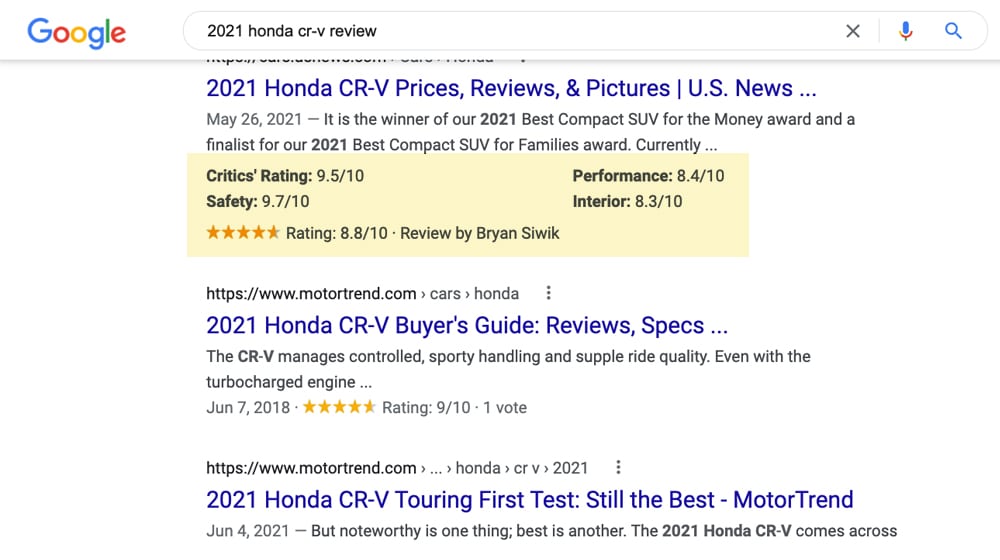Open the MotorTrend 2021 Honda CR-V Buyer's Guide link

467,325
